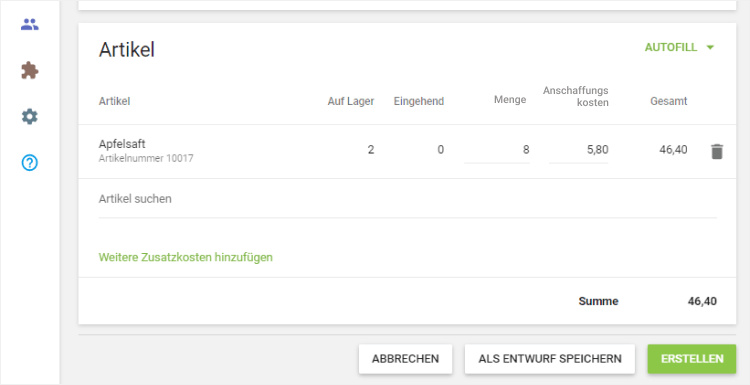Click the Artikel section heading
Image resolution: width=750 pixels, height=385 pixels.
[x=127, y=50]
